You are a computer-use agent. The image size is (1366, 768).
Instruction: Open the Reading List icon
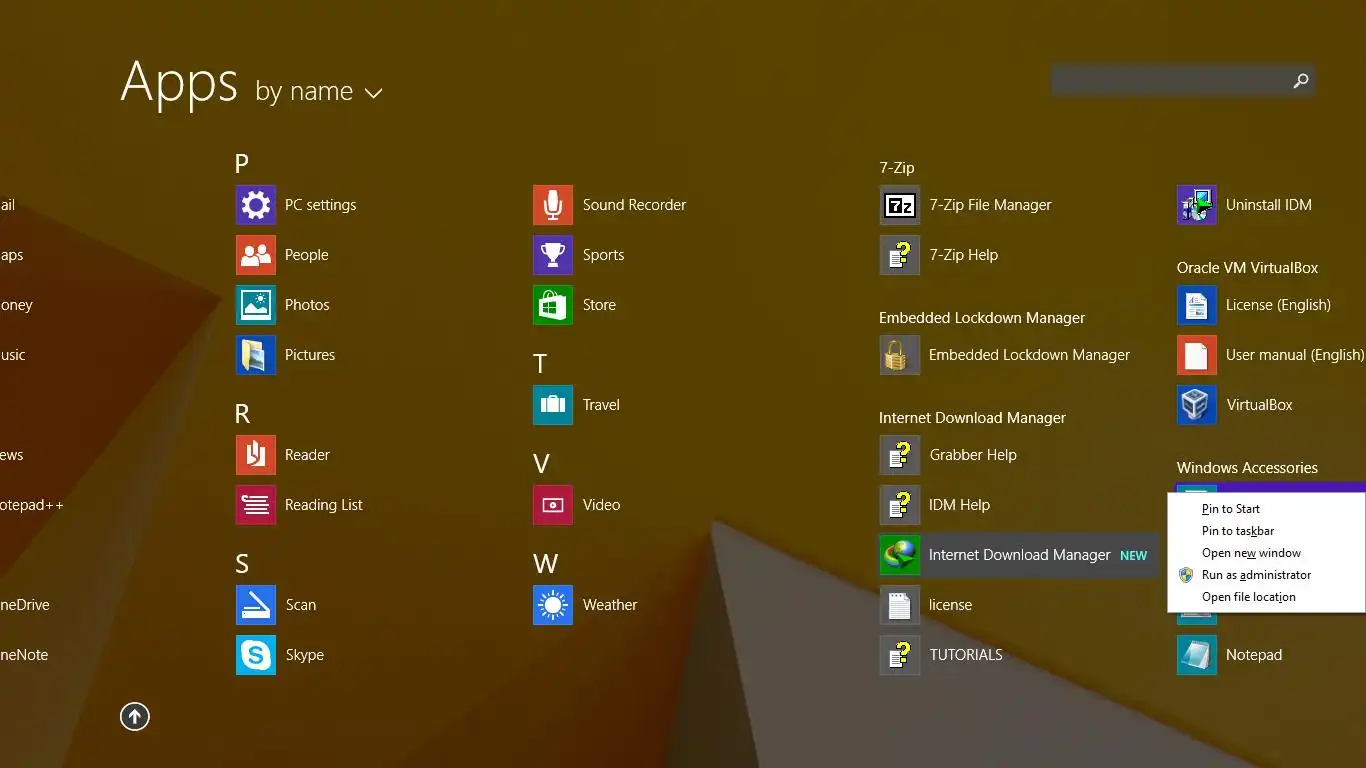point(256,505)
